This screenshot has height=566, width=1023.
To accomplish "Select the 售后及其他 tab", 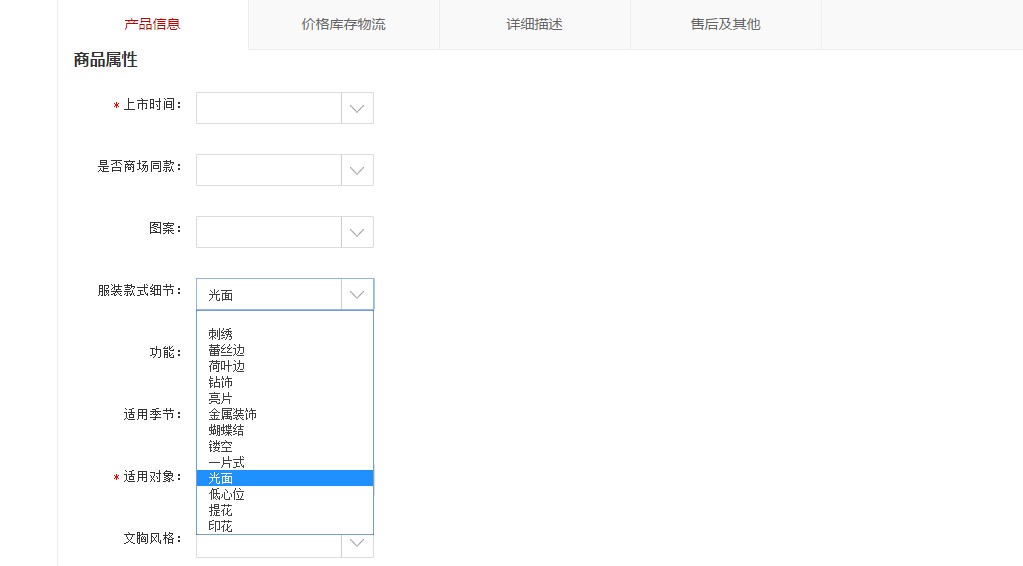I will 725,24.
